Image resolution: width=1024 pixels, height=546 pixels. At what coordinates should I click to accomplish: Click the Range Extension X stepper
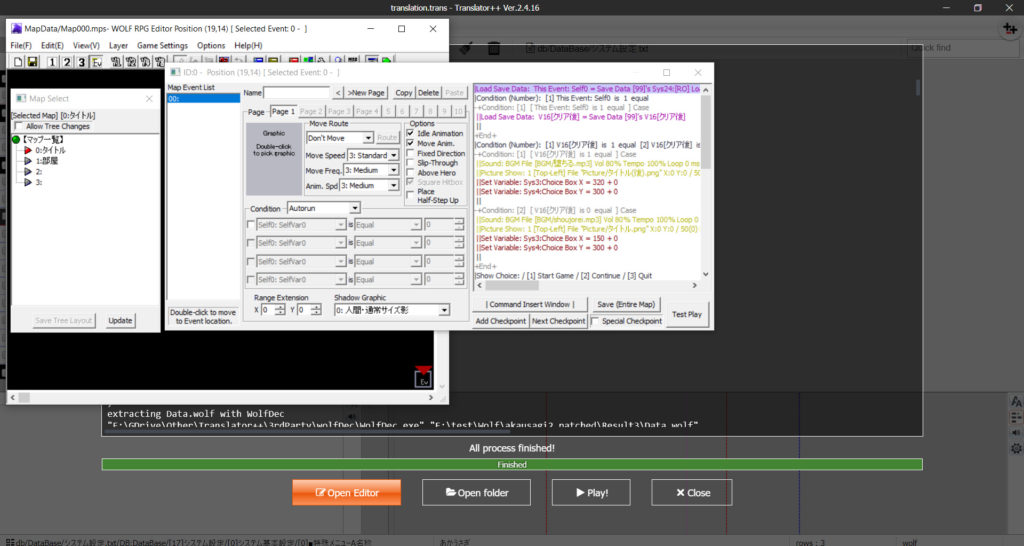pyautogui.click(x=280, y=310)
